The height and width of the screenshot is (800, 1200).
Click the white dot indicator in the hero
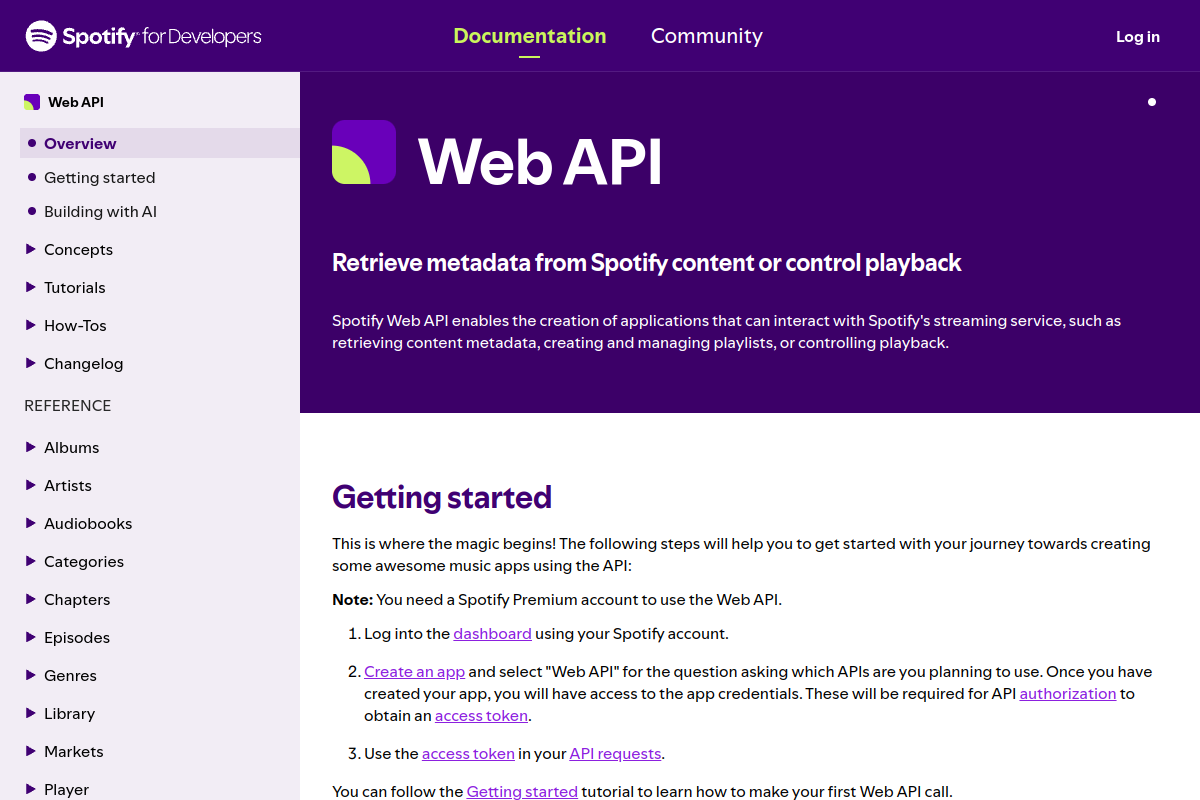pyautogui.click(x=1152, y=102)
